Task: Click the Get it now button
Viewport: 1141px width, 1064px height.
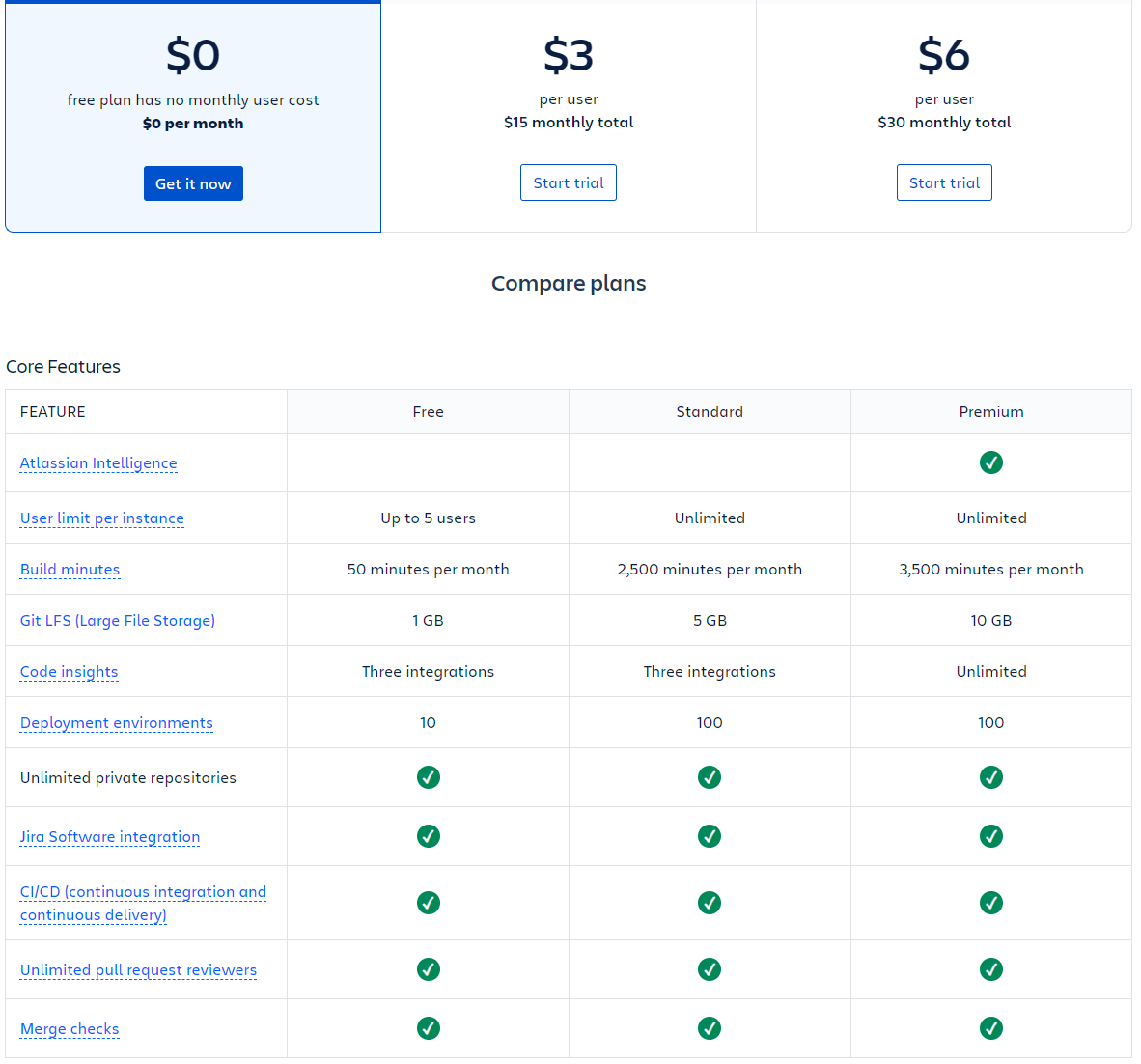Action: click(x=193, y=183)
